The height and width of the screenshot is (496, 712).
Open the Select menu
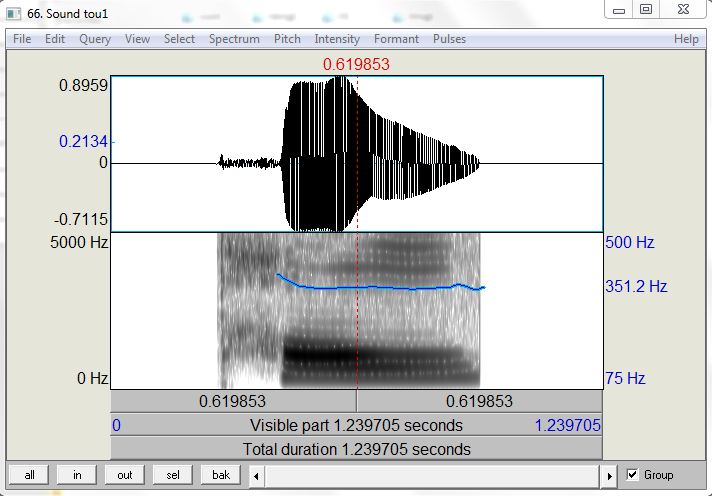click(x=179, y=39)
